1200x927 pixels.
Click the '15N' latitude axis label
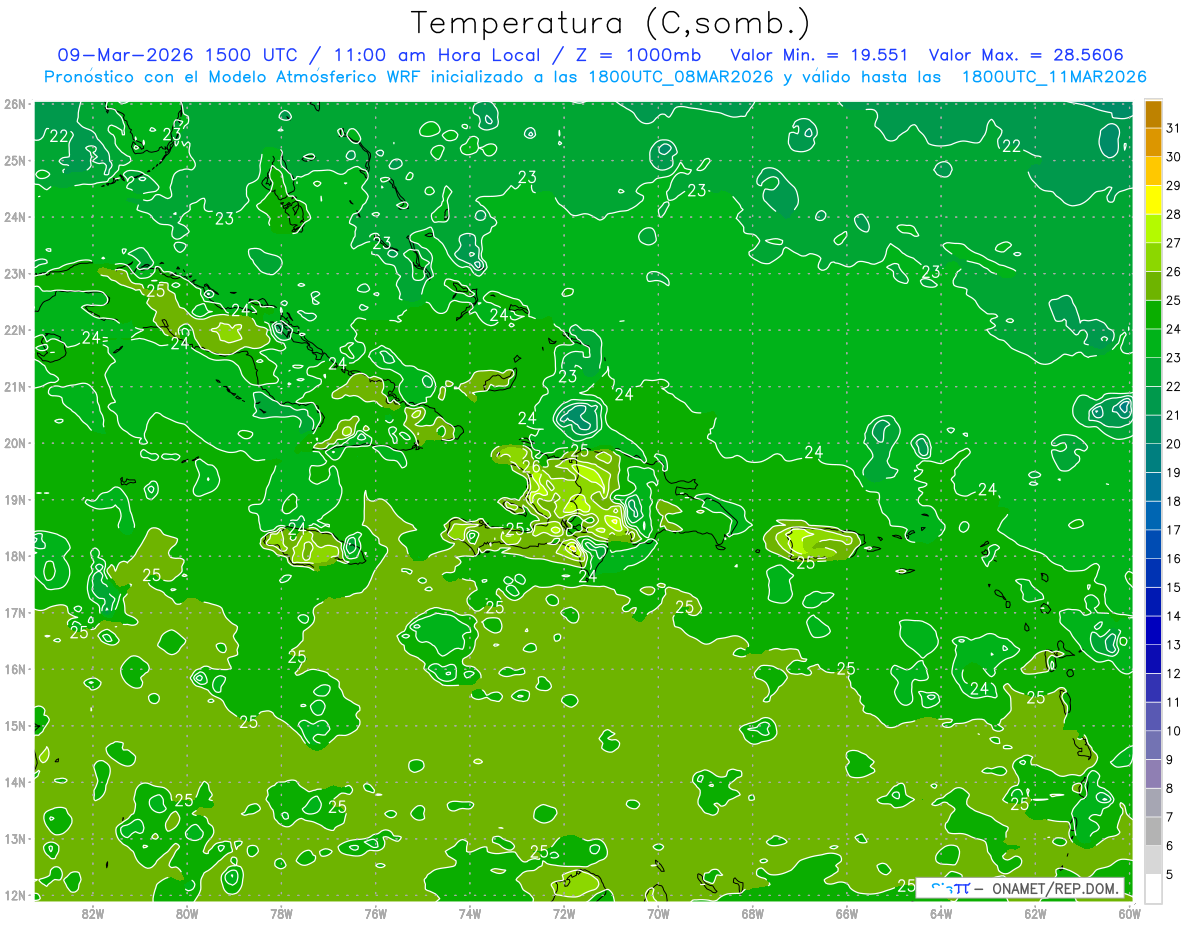14,726
